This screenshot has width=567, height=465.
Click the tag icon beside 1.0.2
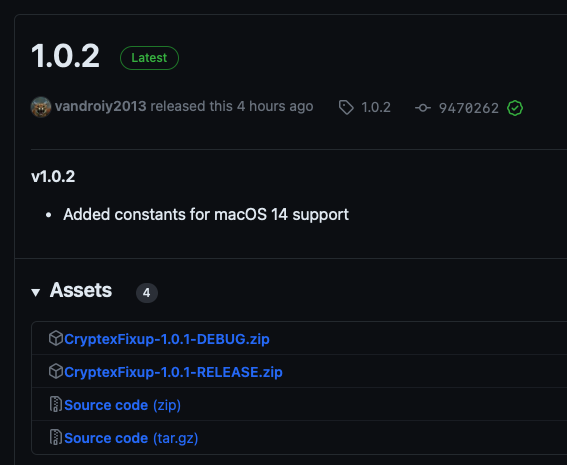pos(346,107)
